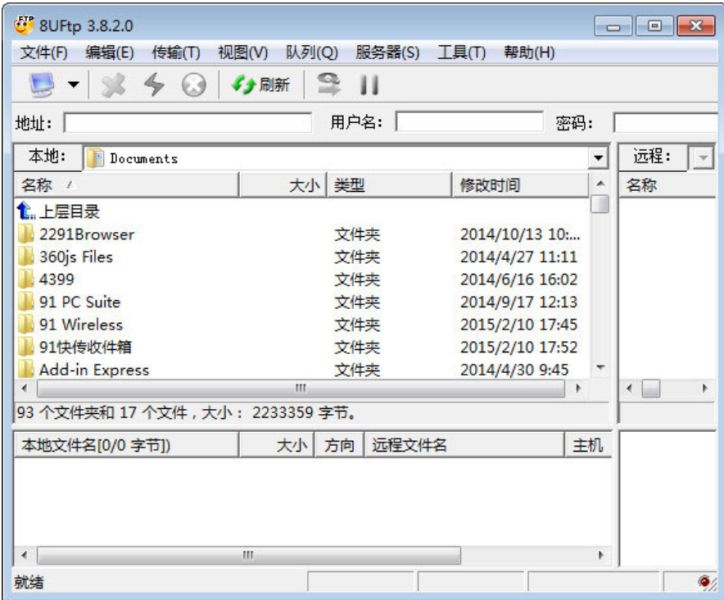
Task: Click the 8UFtp app icon in title bar
Action: pos(24,24)
